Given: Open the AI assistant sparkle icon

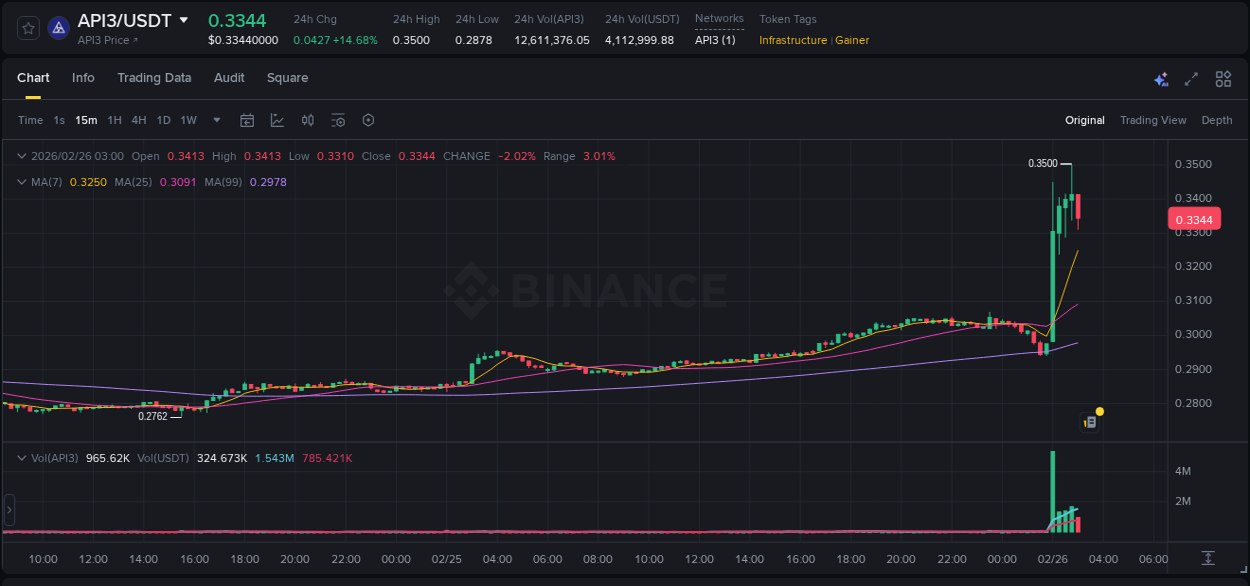Looking at the screenshot, I should click(x=1161, y=78).
